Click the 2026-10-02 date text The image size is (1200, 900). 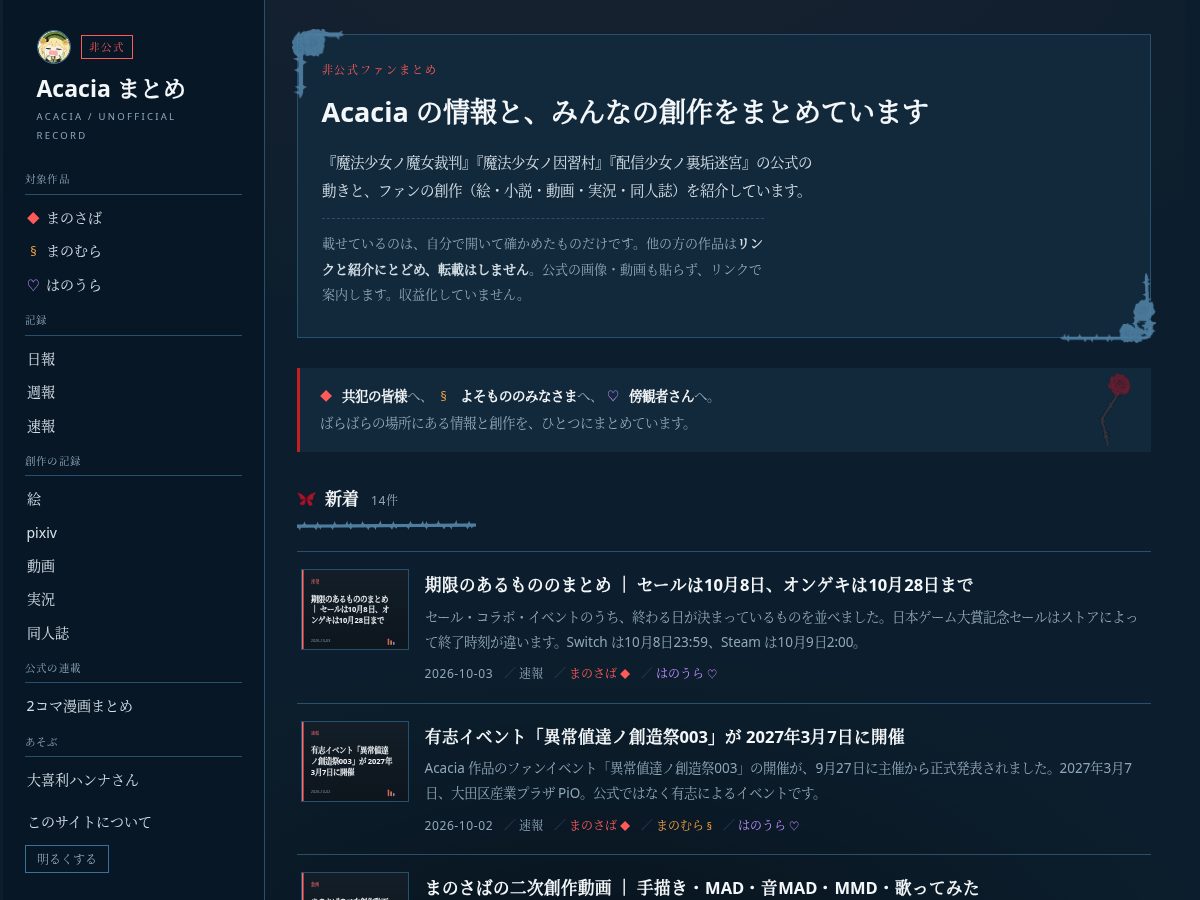pos(458,825)
